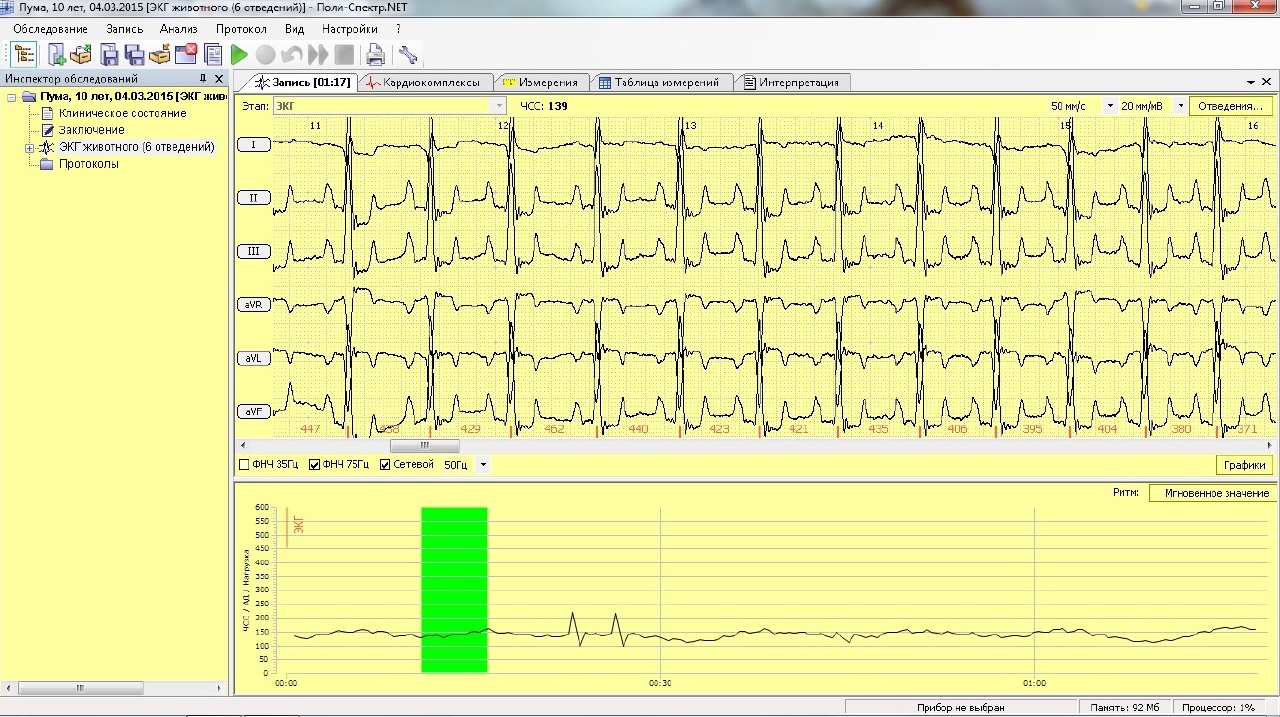Start recording with the green play icon
The height and width of the screenshot is (717, 1280).
(239, 55)
